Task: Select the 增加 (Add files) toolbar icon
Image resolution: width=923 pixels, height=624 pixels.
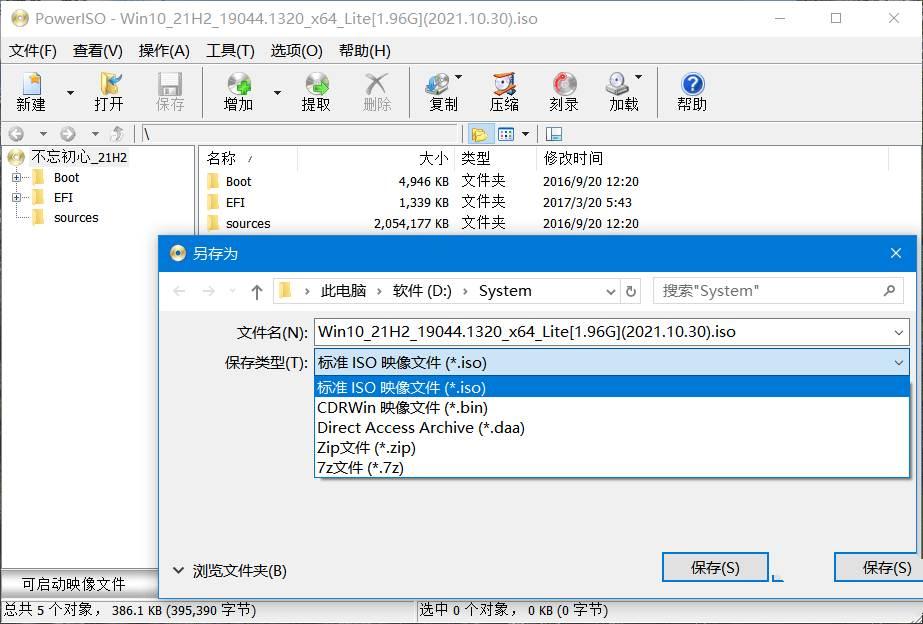Action: [x=238, y=90]
